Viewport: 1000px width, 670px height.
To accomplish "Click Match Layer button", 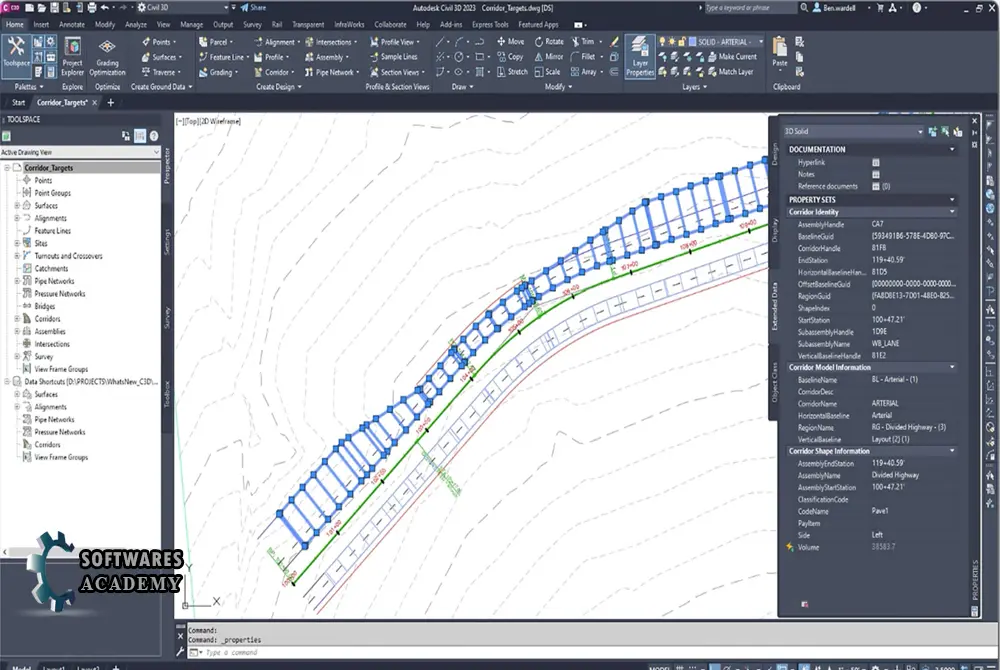I will (x=730, y=72).
